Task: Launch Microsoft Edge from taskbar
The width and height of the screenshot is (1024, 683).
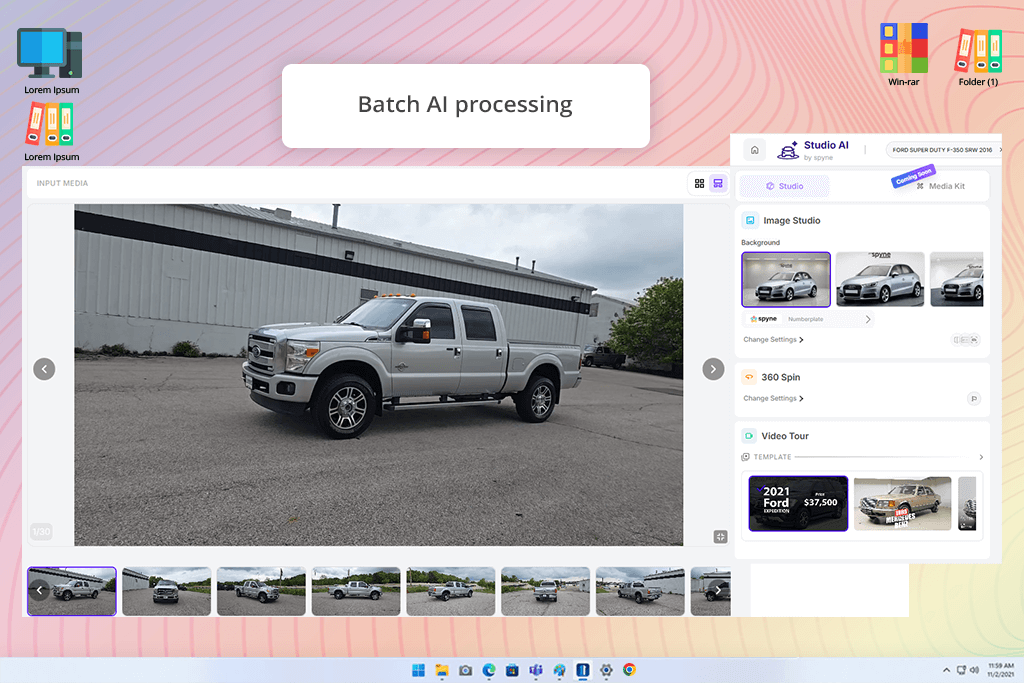Action: point(489,670)
